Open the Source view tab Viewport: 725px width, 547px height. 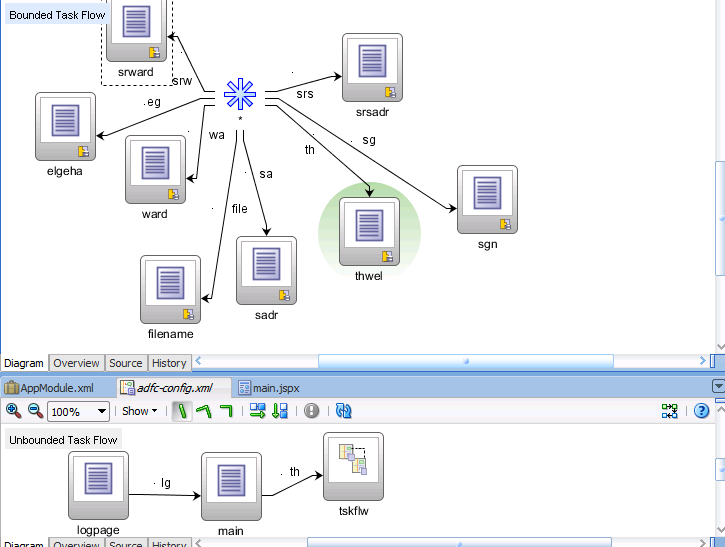[x=125, y=363]
